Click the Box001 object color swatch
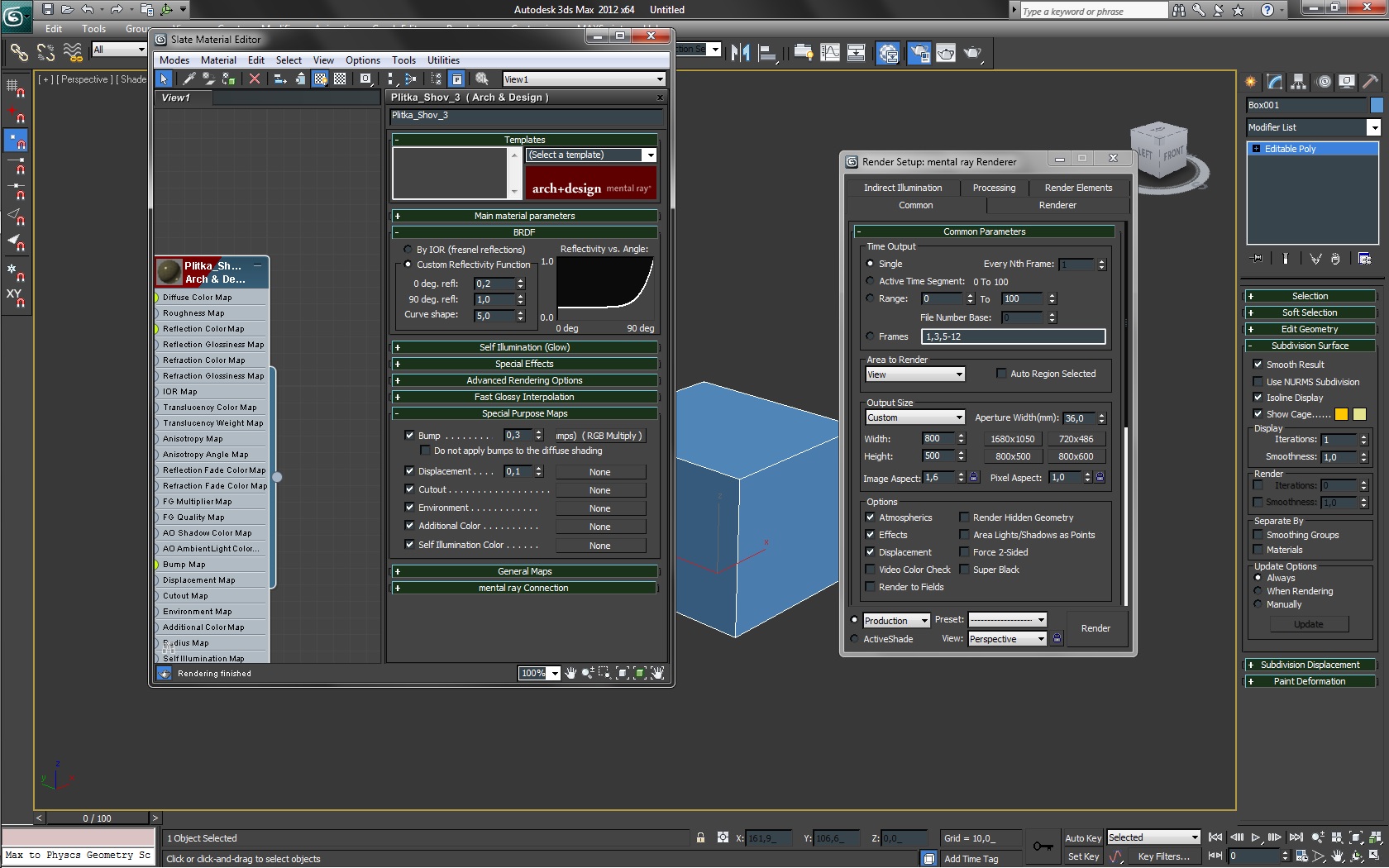The width and height of the screenshot is (1389, 868). [x=1377, y=105]
